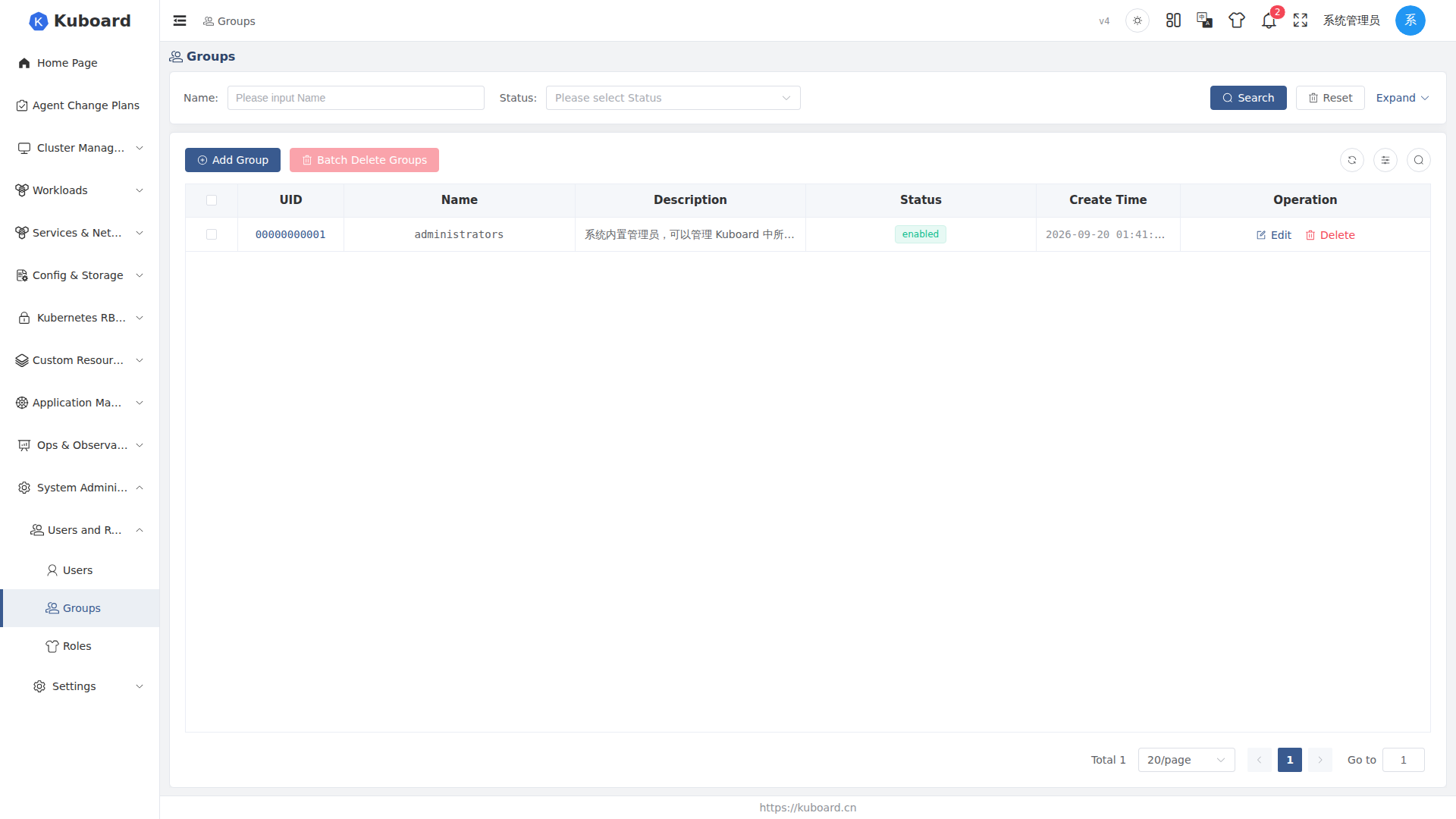Screen dimensions: 1456x819
Task: Open Custom Resources menu item
Action: (80, 360)
